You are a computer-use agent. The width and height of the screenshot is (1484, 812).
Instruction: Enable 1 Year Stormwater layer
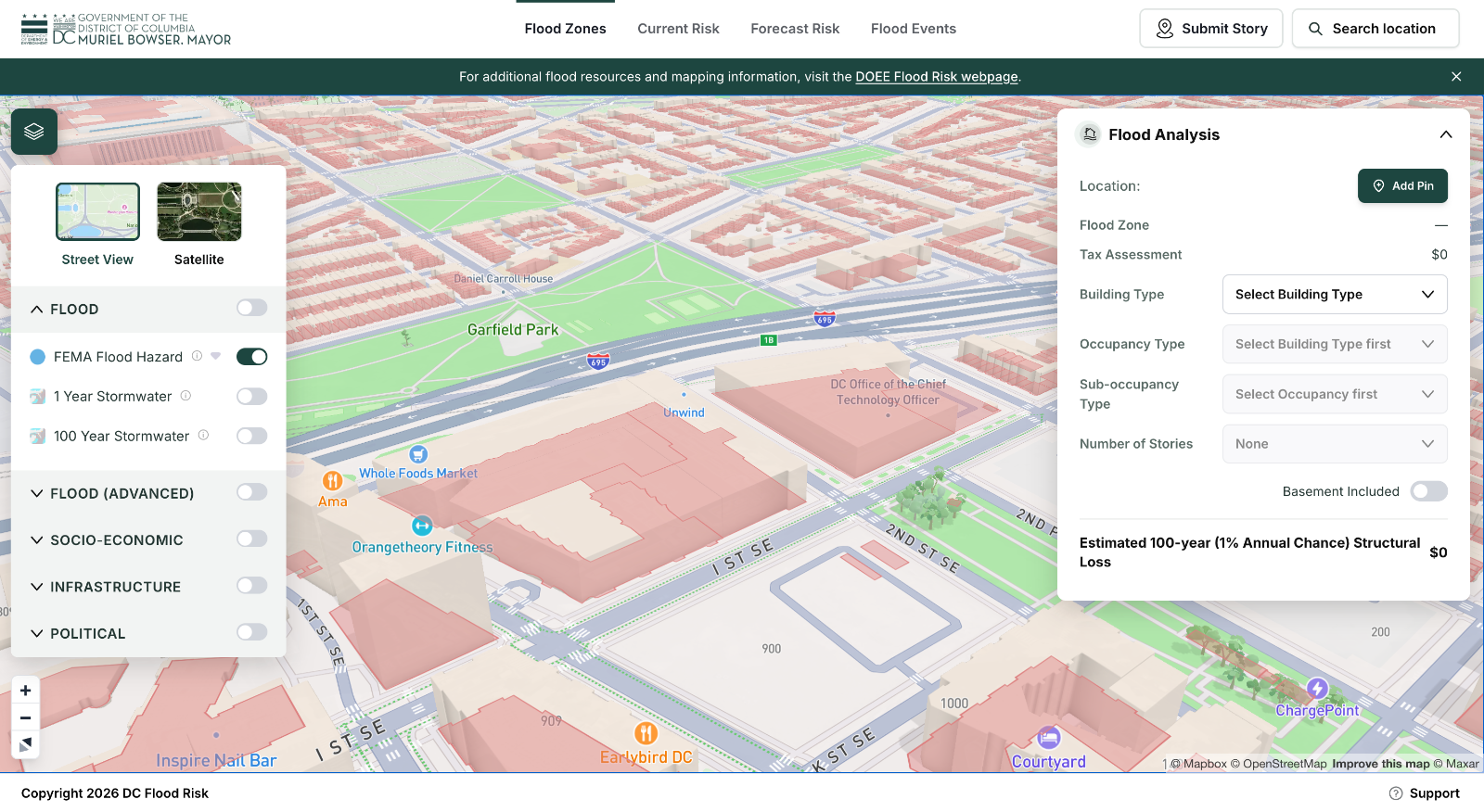pyautogui.click(x=251, y=397)
